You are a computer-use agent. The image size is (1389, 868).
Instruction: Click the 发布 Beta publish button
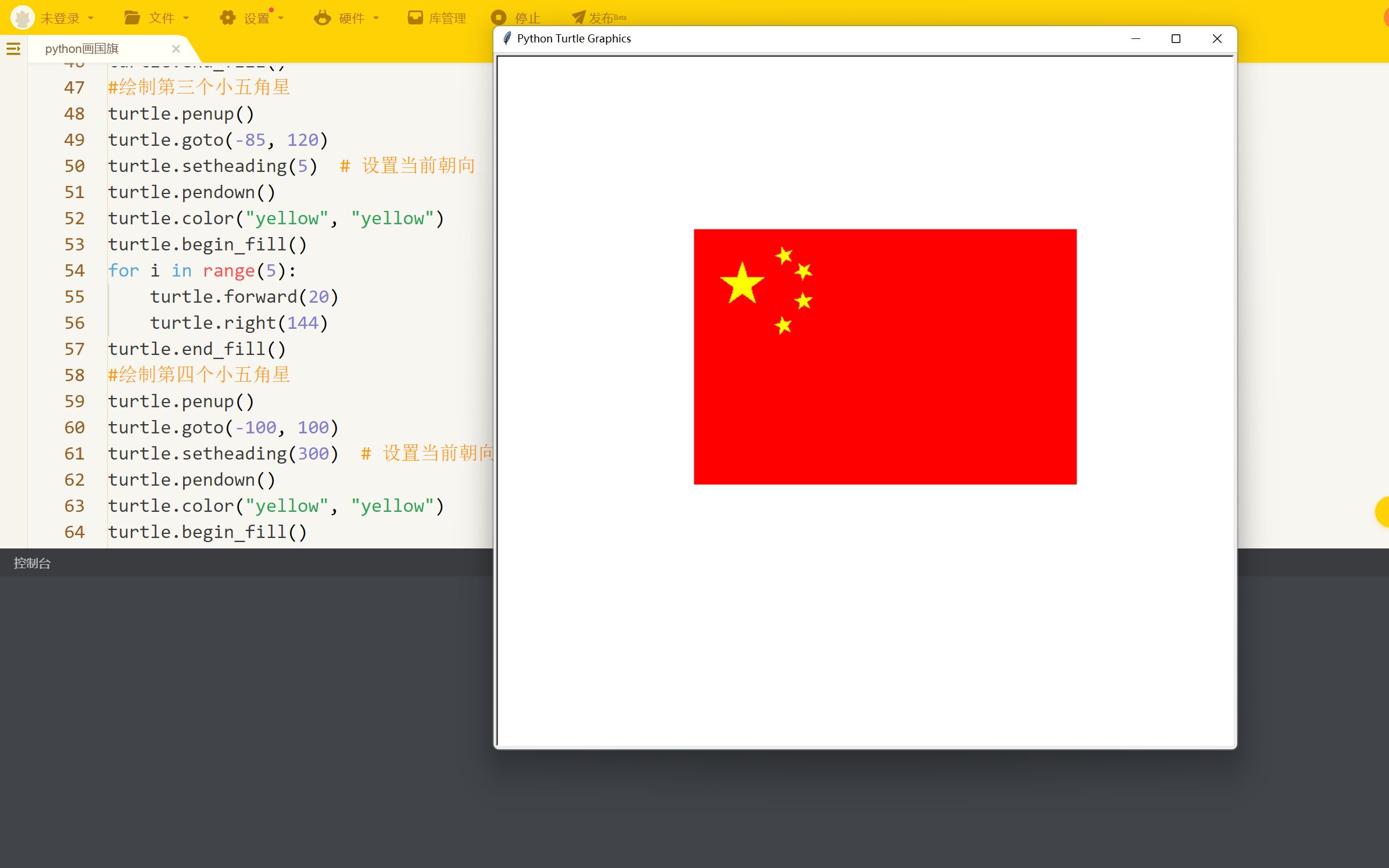tap(607, 19)
